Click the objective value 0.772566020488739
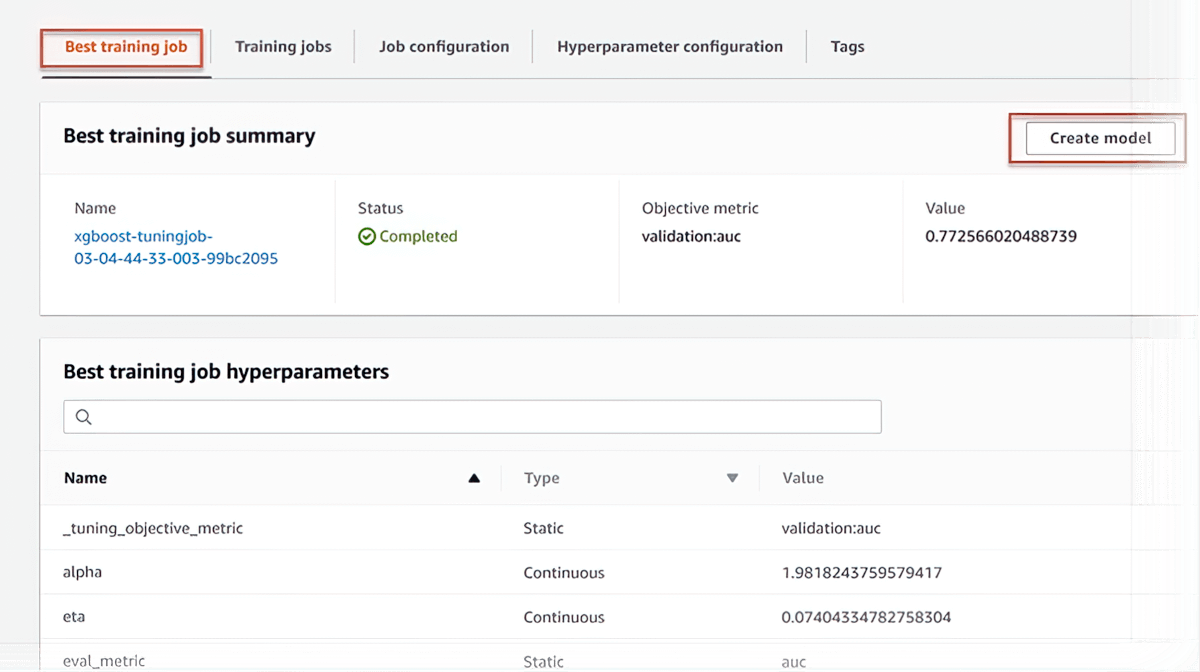 (1001, 237)
